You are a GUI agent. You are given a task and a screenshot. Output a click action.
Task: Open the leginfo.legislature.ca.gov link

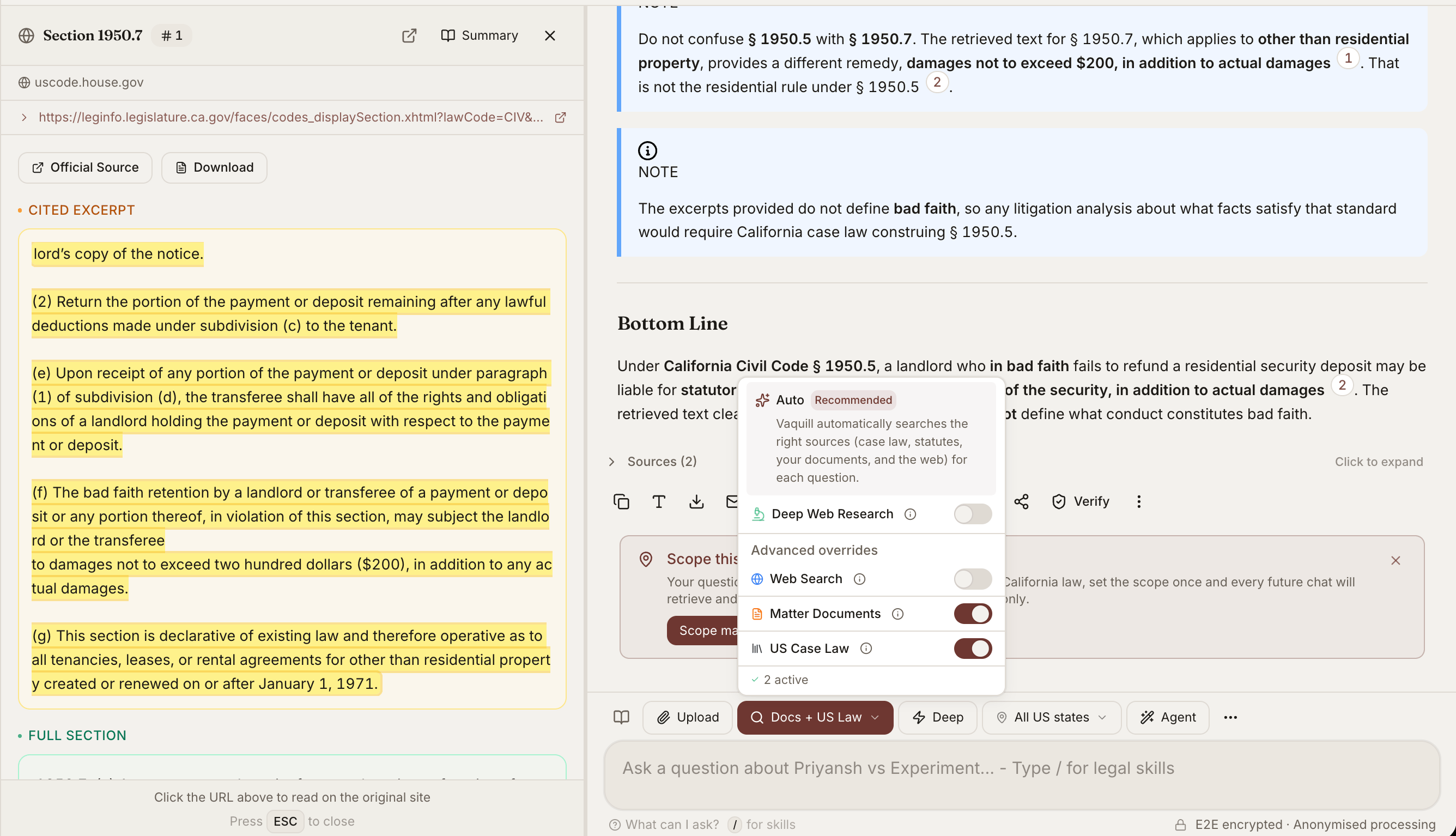point(291,117)
